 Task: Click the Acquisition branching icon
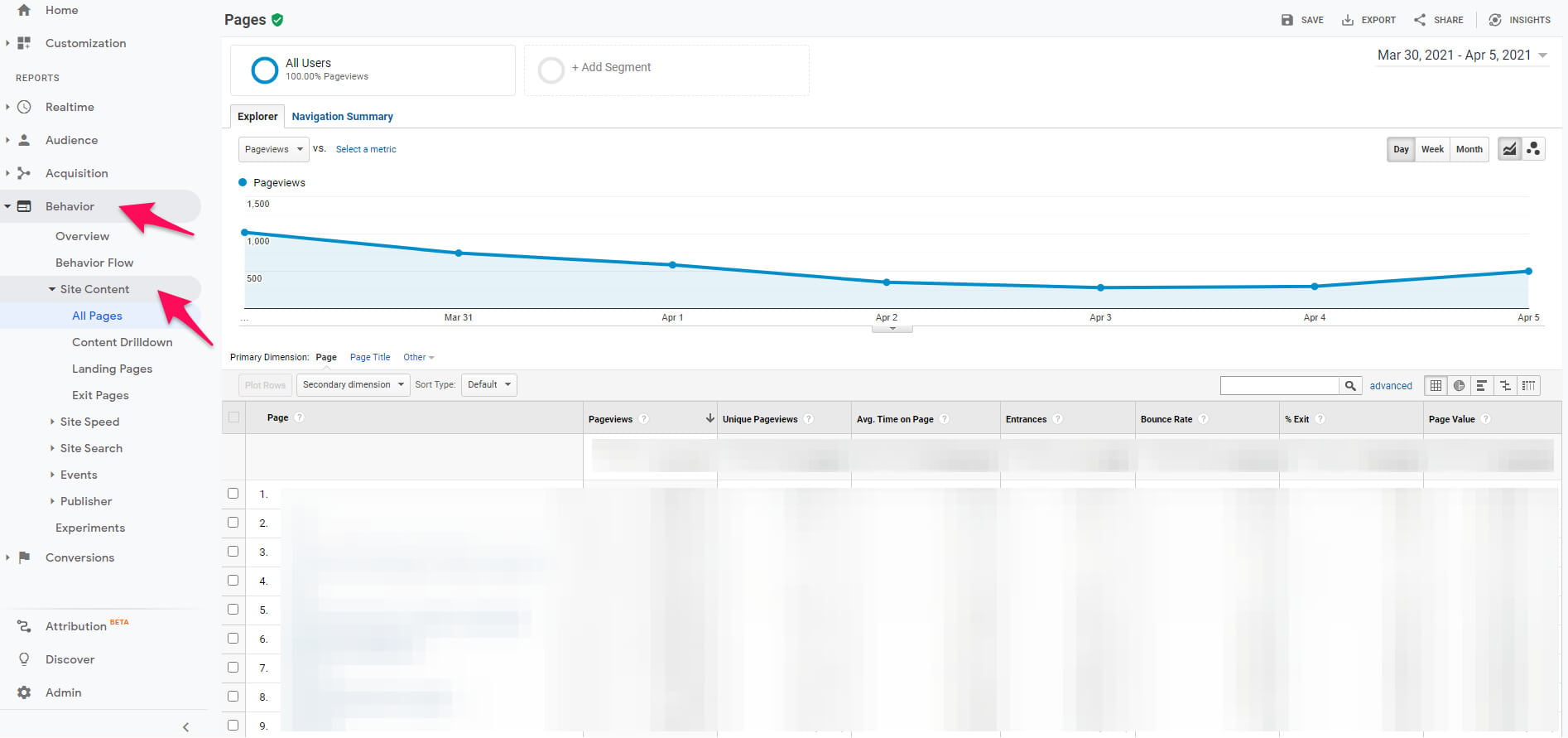pos(24,173)
